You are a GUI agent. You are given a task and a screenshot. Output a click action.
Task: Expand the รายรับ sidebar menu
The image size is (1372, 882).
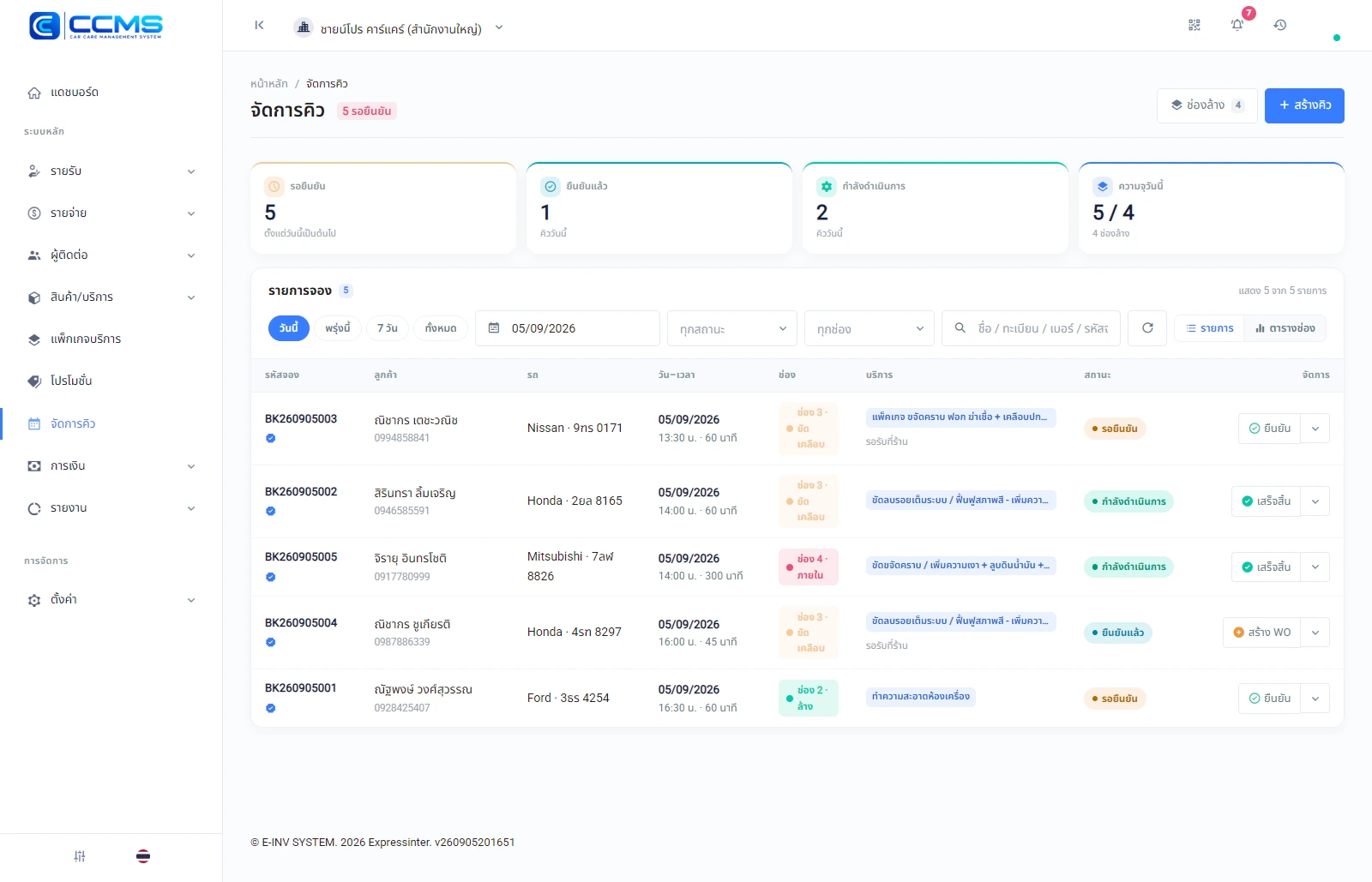(x=111, y=171)
